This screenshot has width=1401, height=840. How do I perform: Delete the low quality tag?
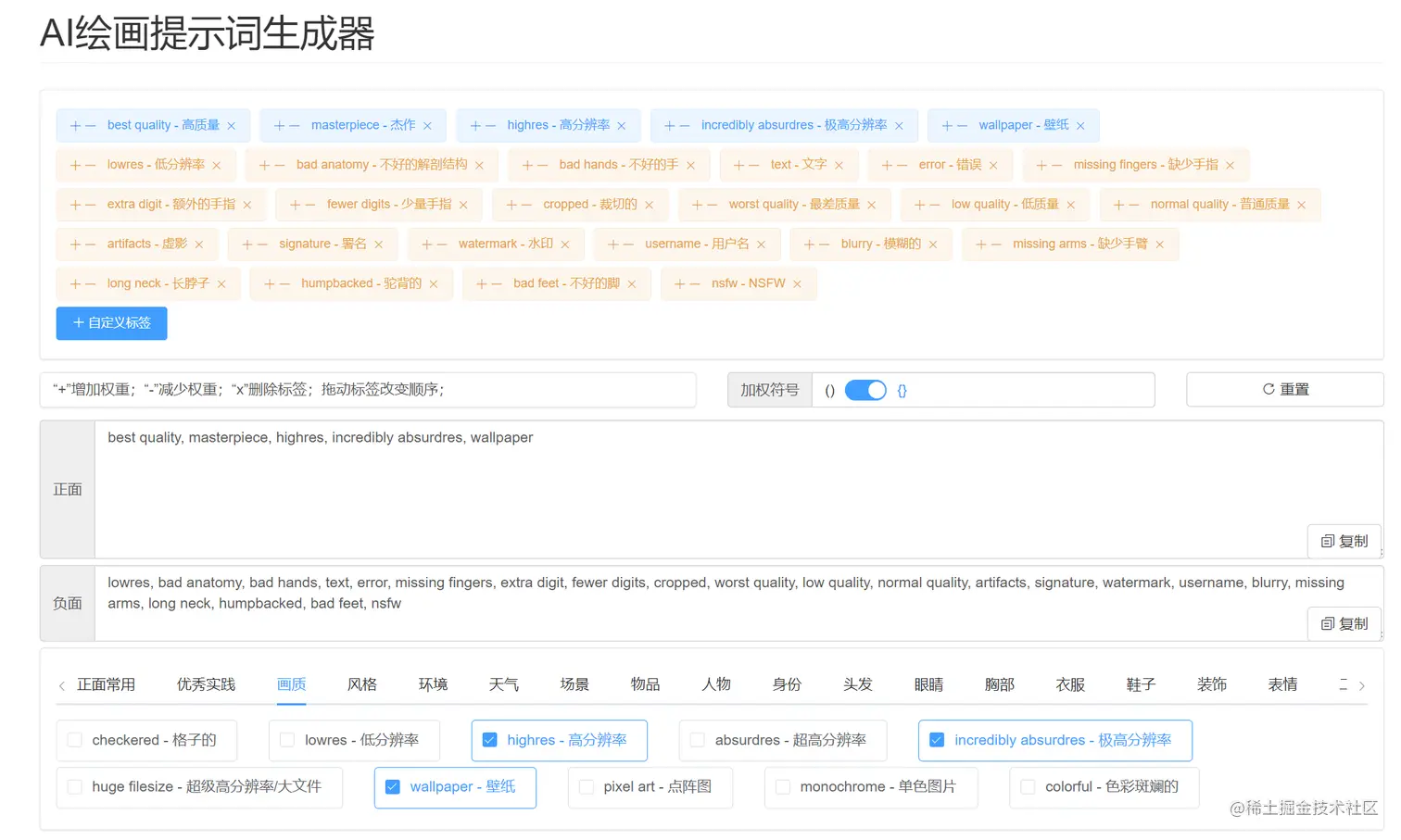point(1071,206)
